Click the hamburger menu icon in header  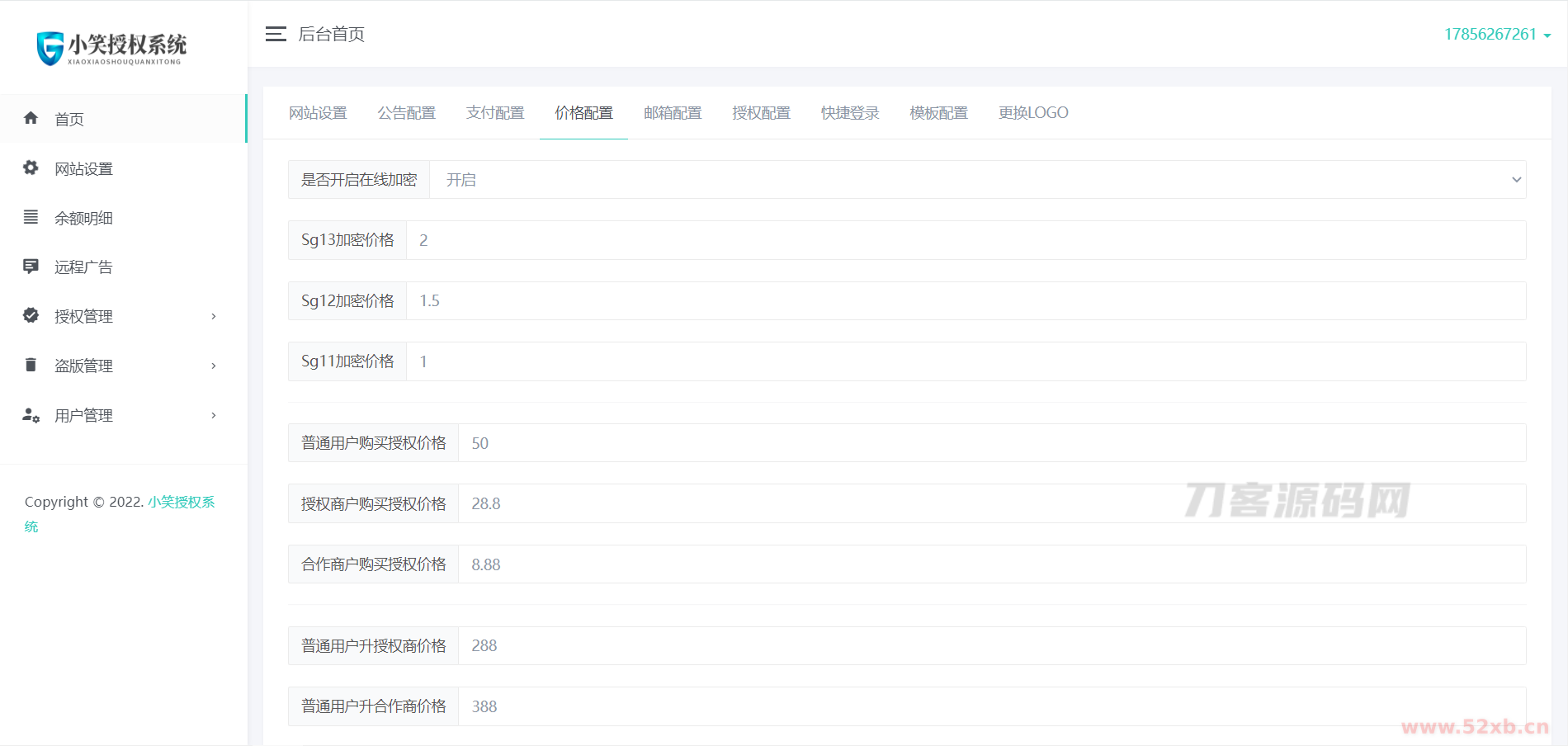click(x=276, y=34)
